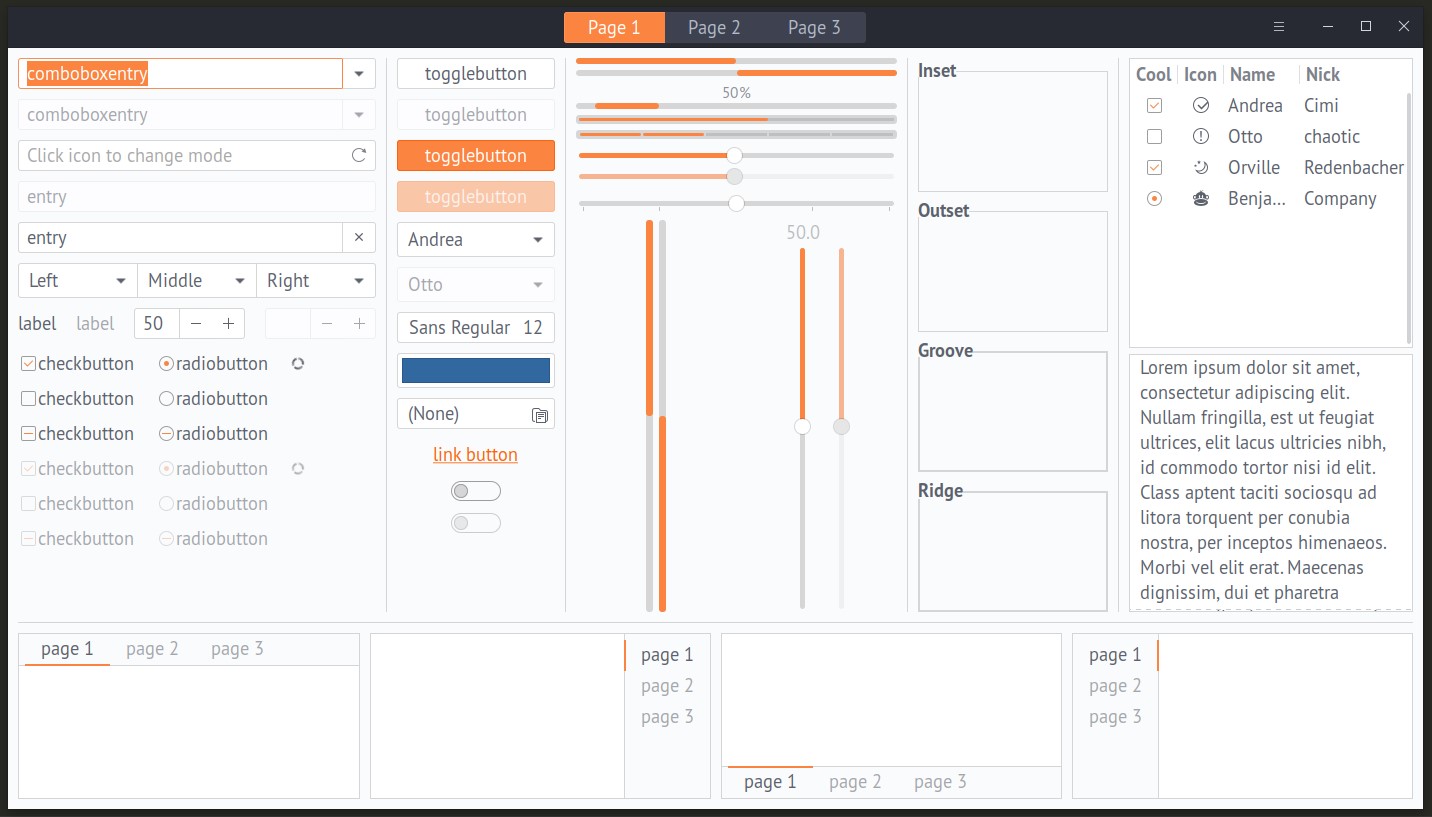Uncheck the first enabled checked checkbutton

click(29, 364)
